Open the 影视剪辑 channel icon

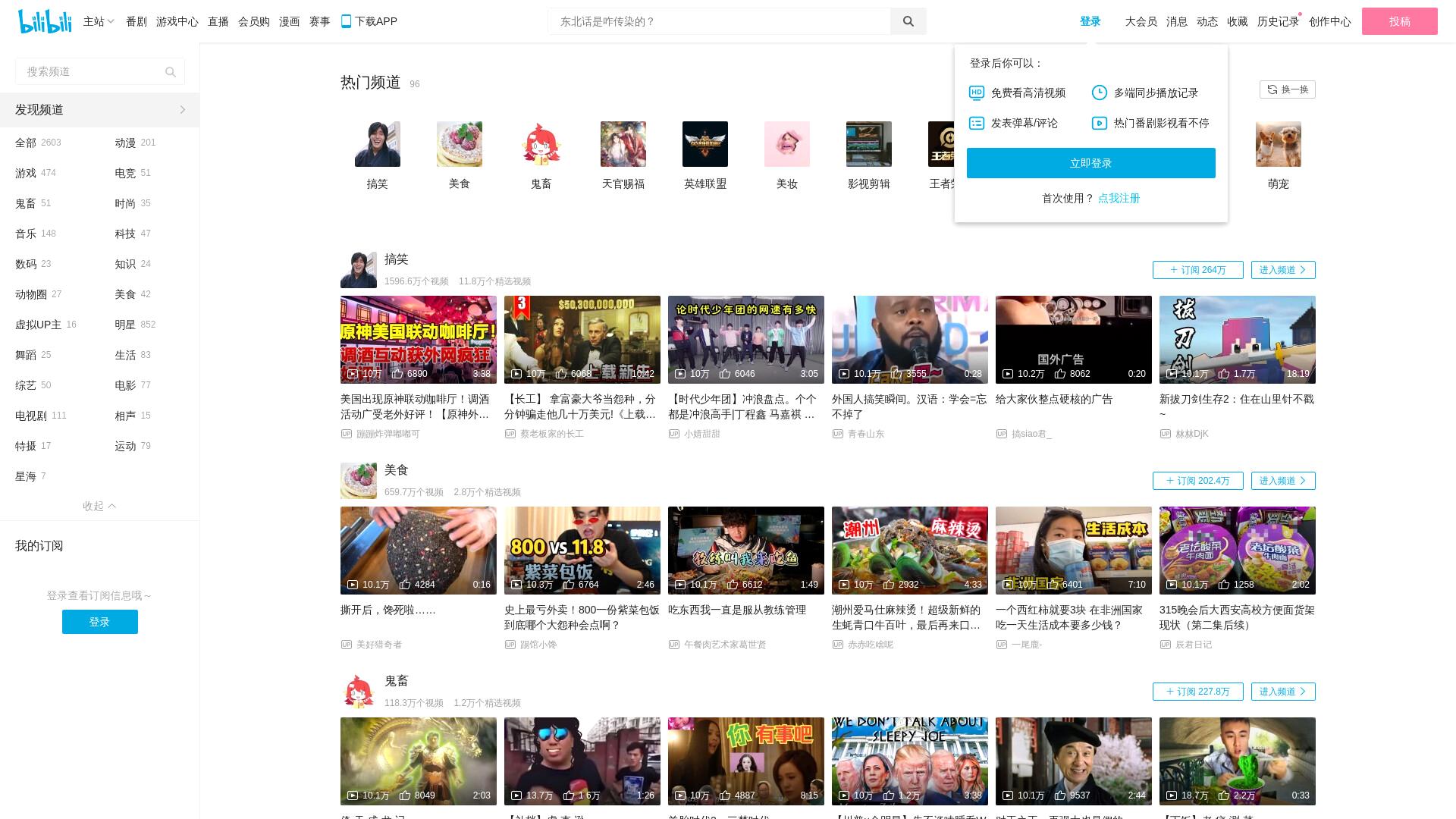(x=869, y=144)
